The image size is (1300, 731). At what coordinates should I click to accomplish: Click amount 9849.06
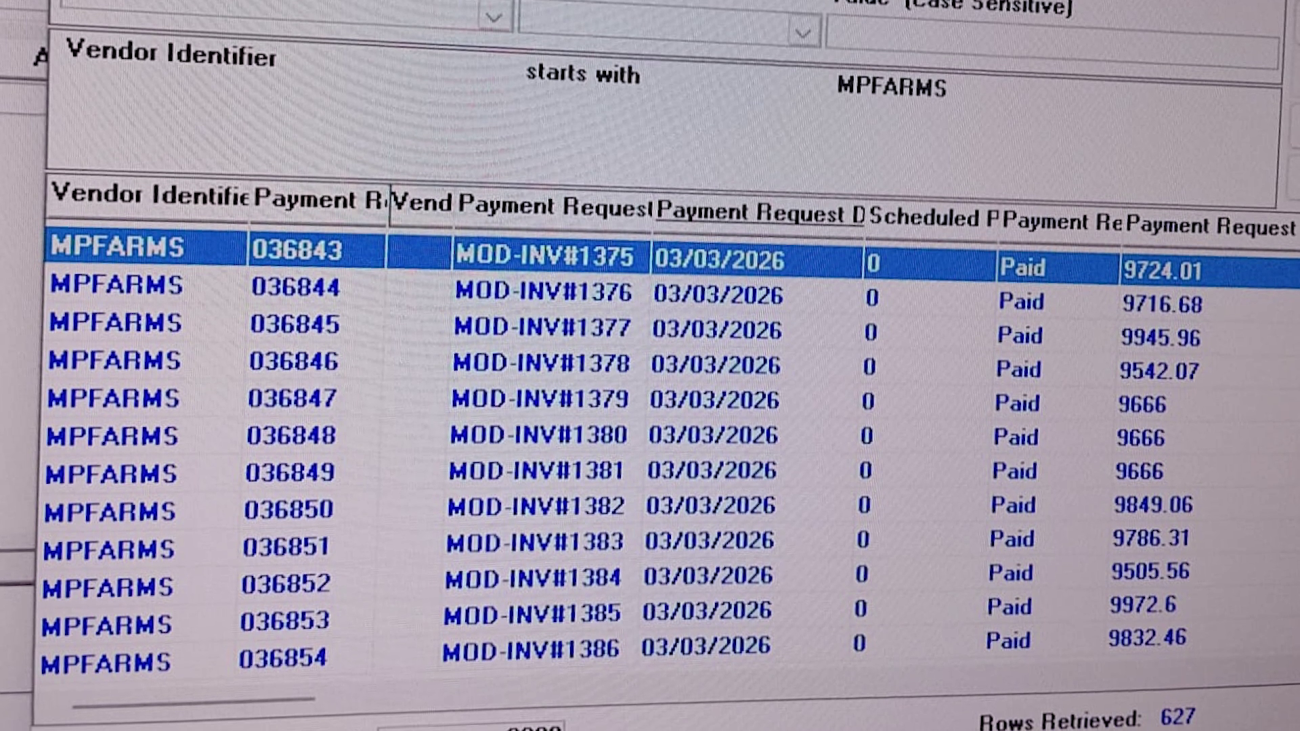pyautogui.click(x=1154, y=505)
